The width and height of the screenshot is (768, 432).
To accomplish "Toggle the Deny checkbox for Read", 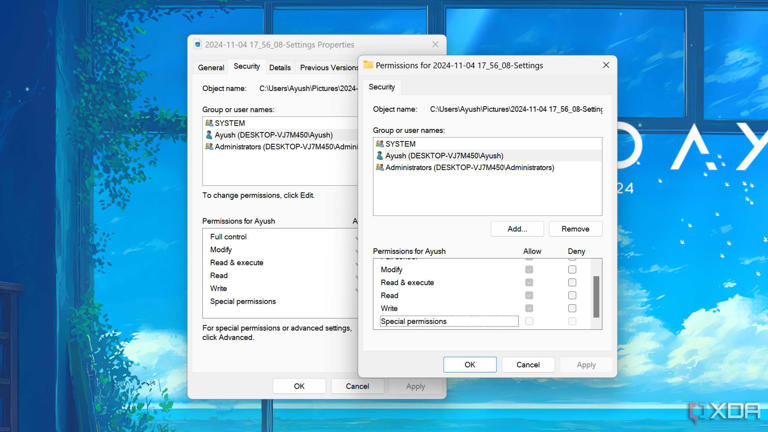I will coord(572,296).
